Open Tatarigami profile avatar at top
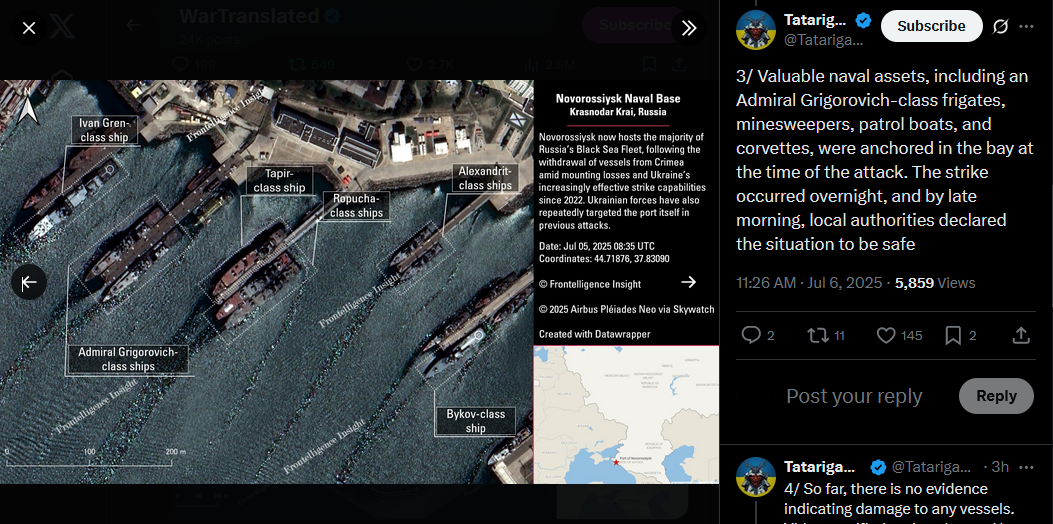Viewport: 1053px width, 524px height. (756, 30)
